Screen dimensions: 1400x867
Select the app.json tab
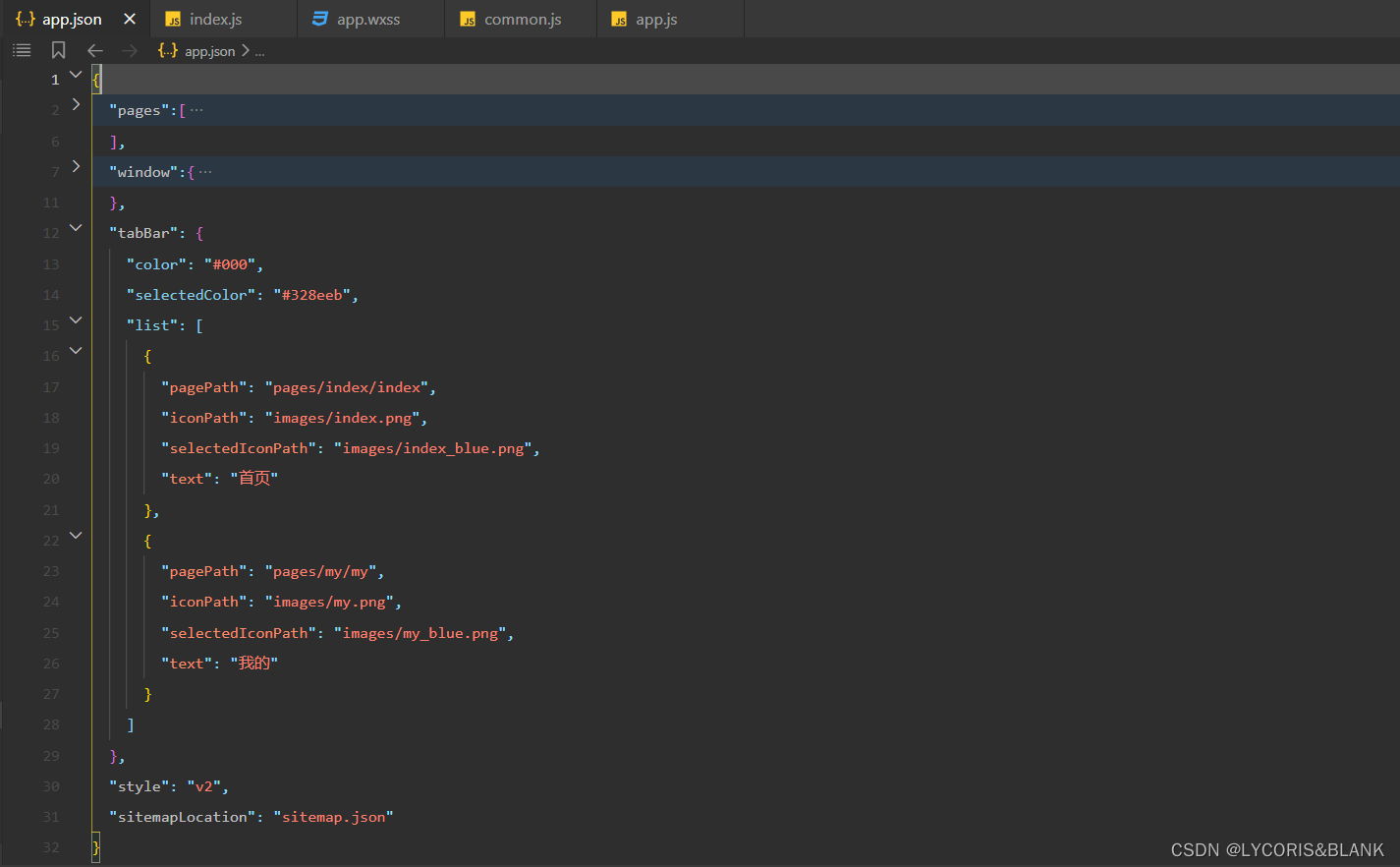click(72, 19)
